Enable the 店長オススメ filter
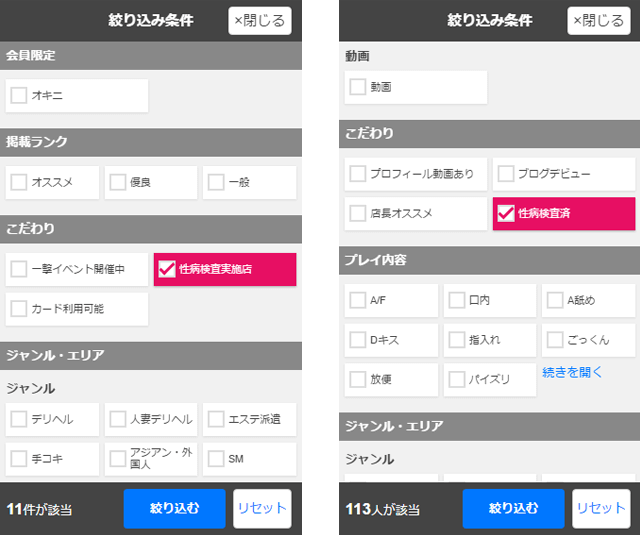 coord(358,213)
